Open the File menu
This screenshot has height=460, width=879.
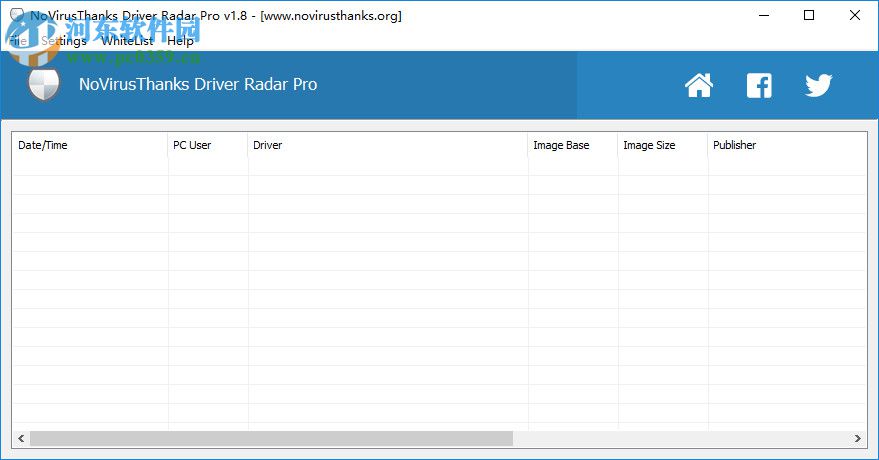pos(18,41)
